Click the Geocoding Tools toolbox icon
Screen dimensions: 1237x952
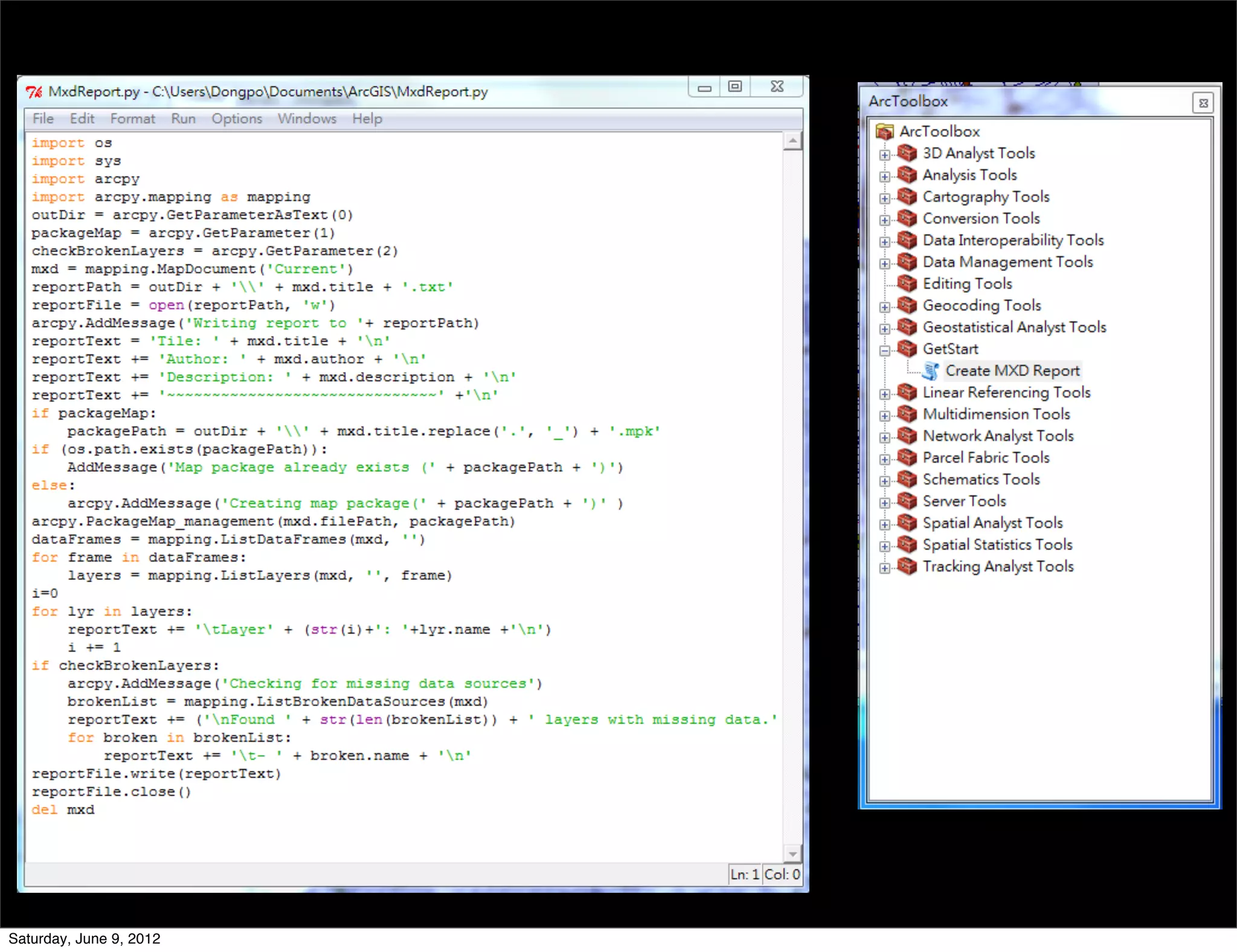pos(907,305)
